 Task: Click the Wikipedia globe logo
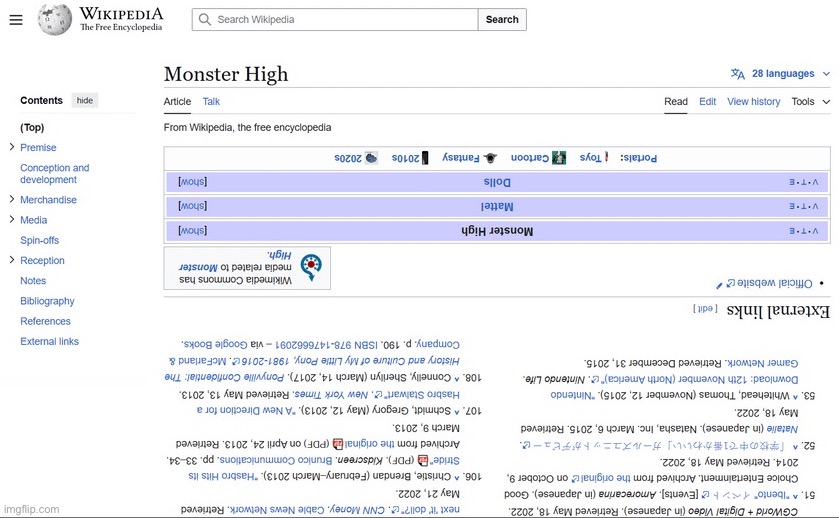click(55, 20)
